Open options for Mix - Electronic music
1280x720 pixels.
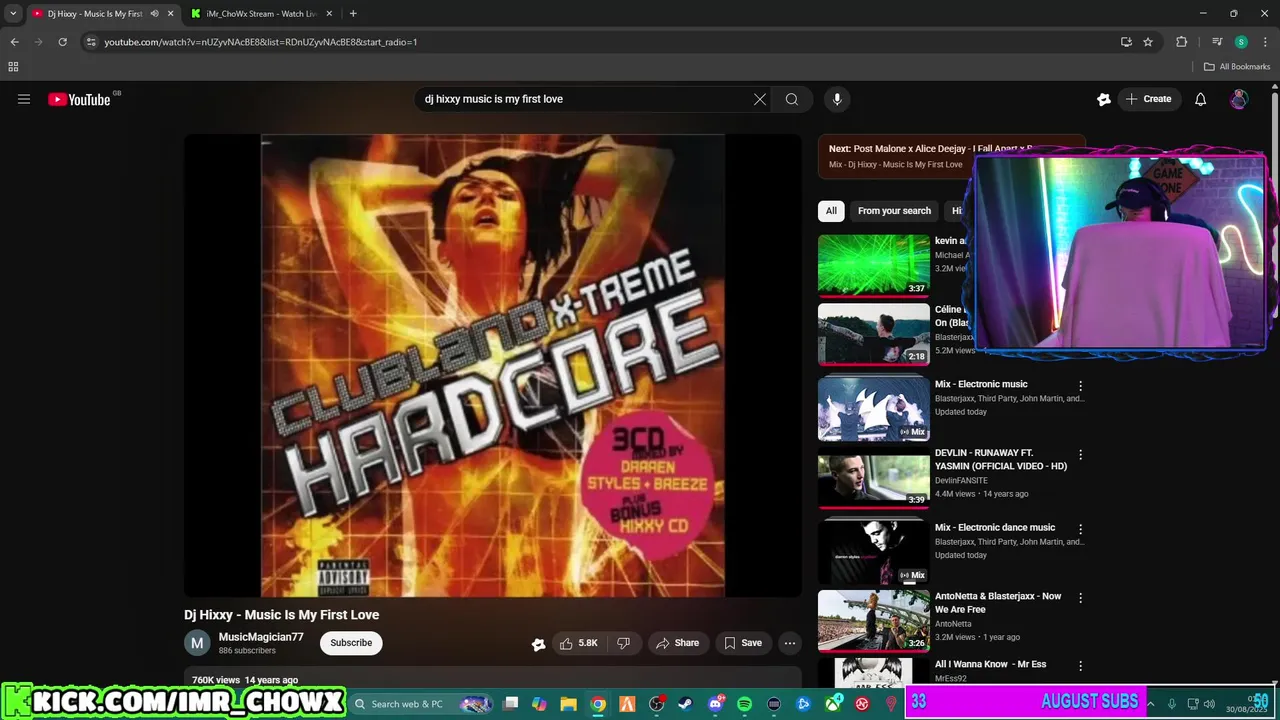pyautogui.click(x=1080, y=385)
